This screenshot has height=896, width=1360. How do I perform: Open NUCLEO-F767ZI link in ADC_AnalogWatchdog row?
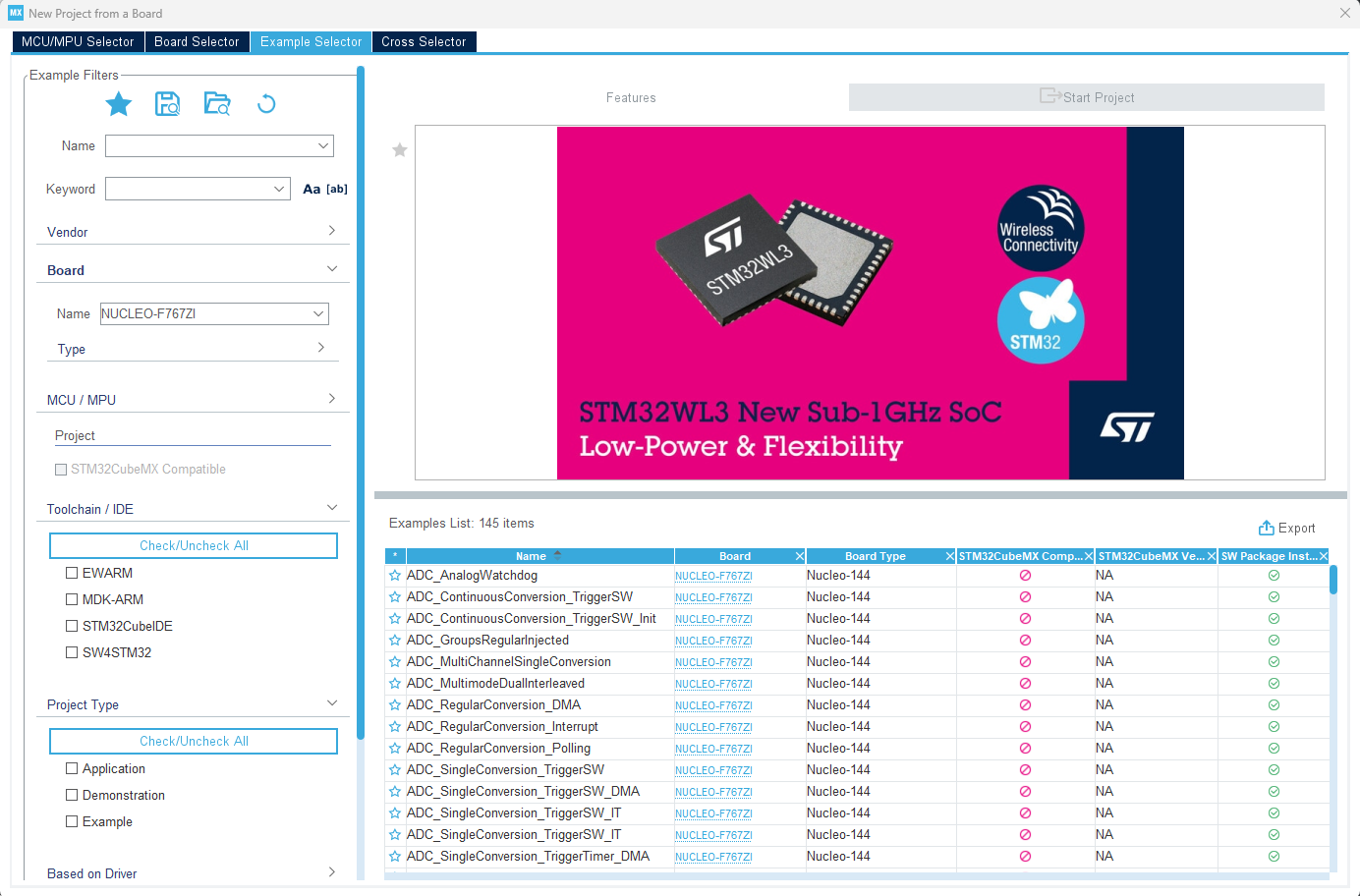click(x=713, y=576)
